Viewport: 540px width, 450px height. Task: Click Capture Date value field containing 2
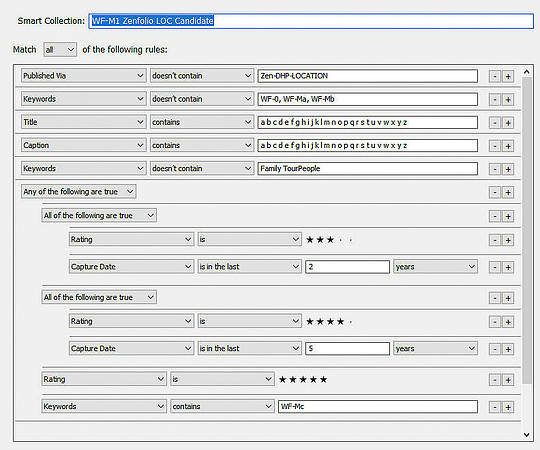click(347, 267)
